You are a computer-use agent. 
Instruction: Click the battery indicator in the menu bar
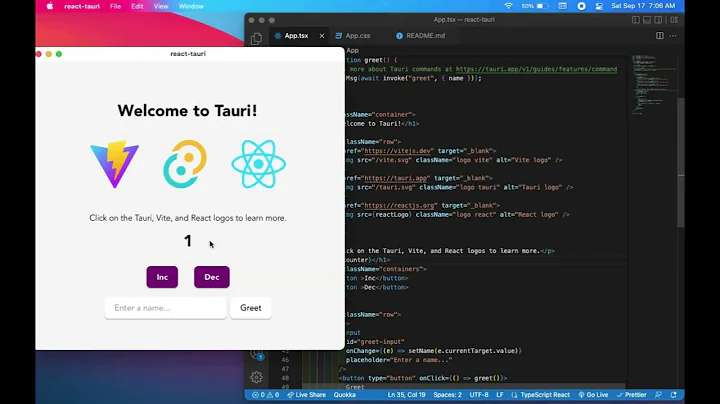(x=534, y=6)
